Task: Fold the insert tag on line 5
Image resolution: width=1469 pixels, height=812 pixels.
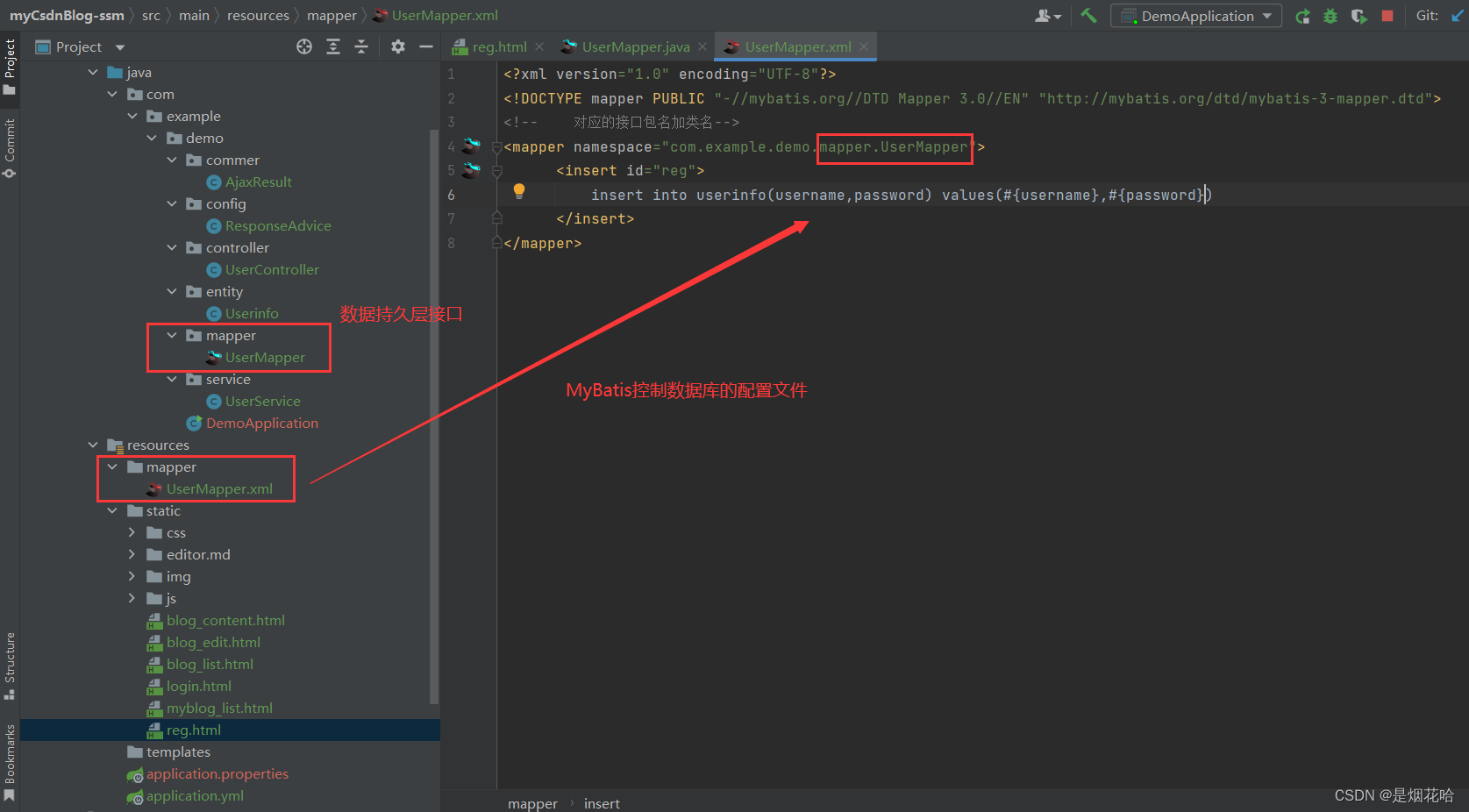Action: pos(497,170)
